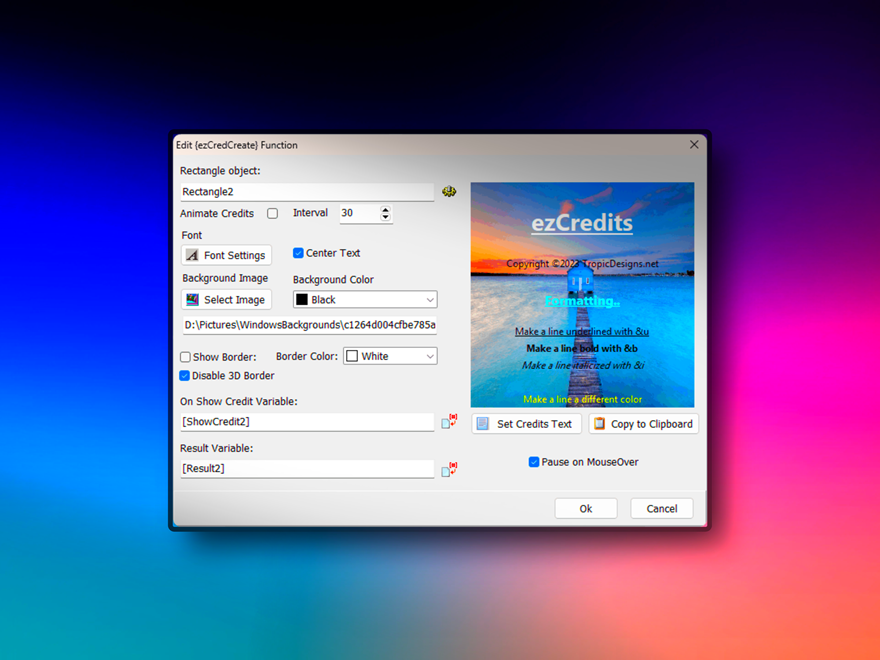
Task: Uncheck Pause on MouseOver
Action: coord(534,462)
